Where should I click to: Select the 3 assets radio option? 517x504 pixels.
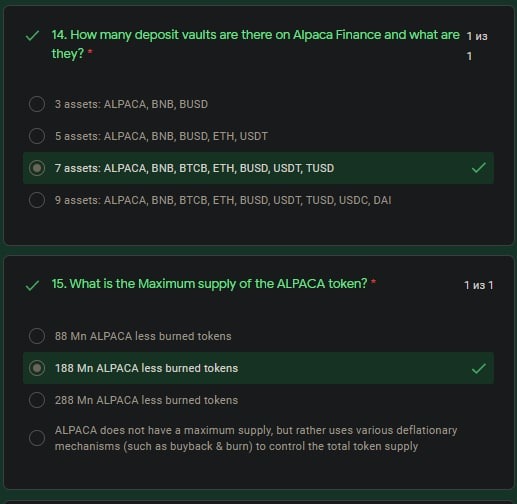pos(37,104)
